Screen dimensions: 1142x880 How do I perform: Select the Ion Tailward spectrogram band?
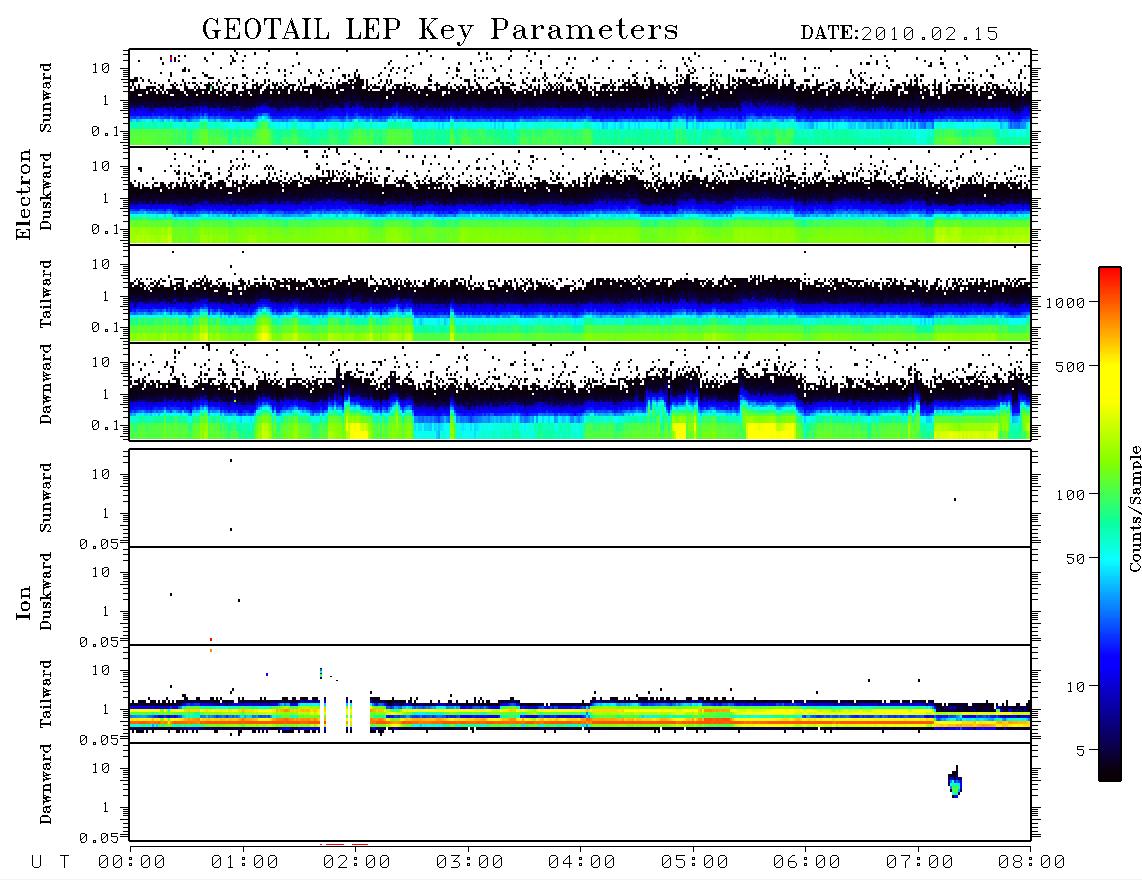pyautogui.click(x=580, y=715)
